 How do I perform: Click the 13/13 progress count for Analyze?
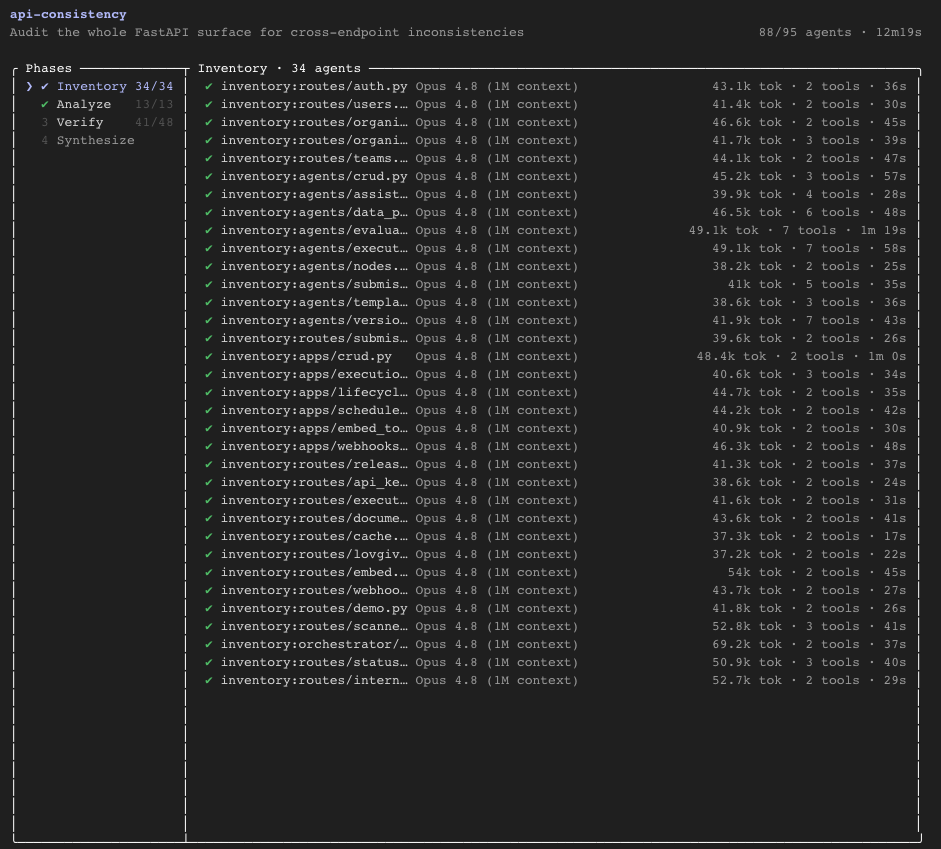pos(154,104)
